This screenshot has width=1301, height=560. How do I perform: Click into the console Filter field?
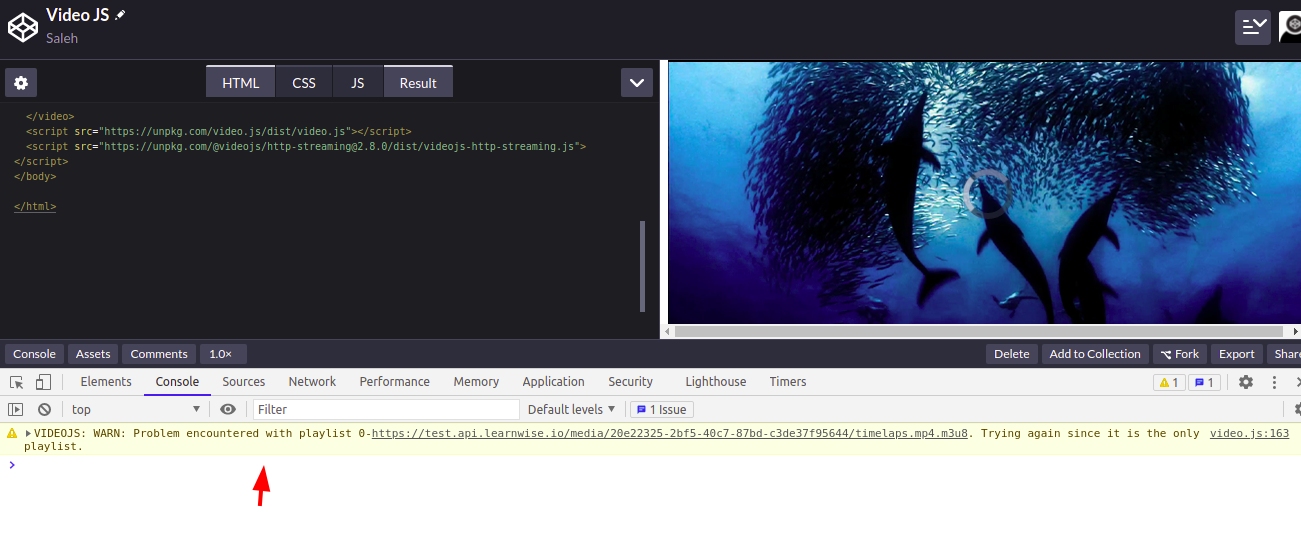[x=386, y=409]
